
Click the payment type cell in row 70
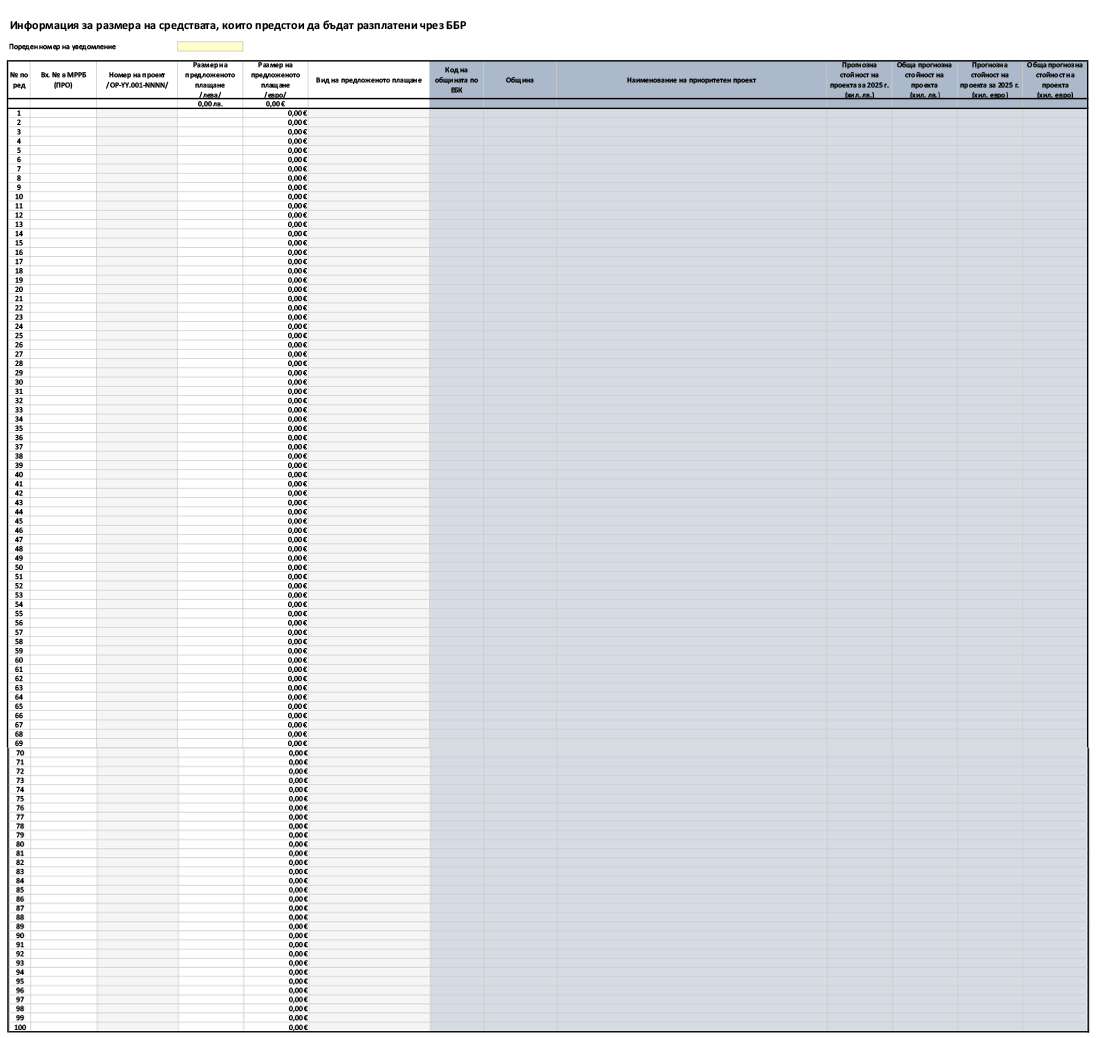point(369,752)
